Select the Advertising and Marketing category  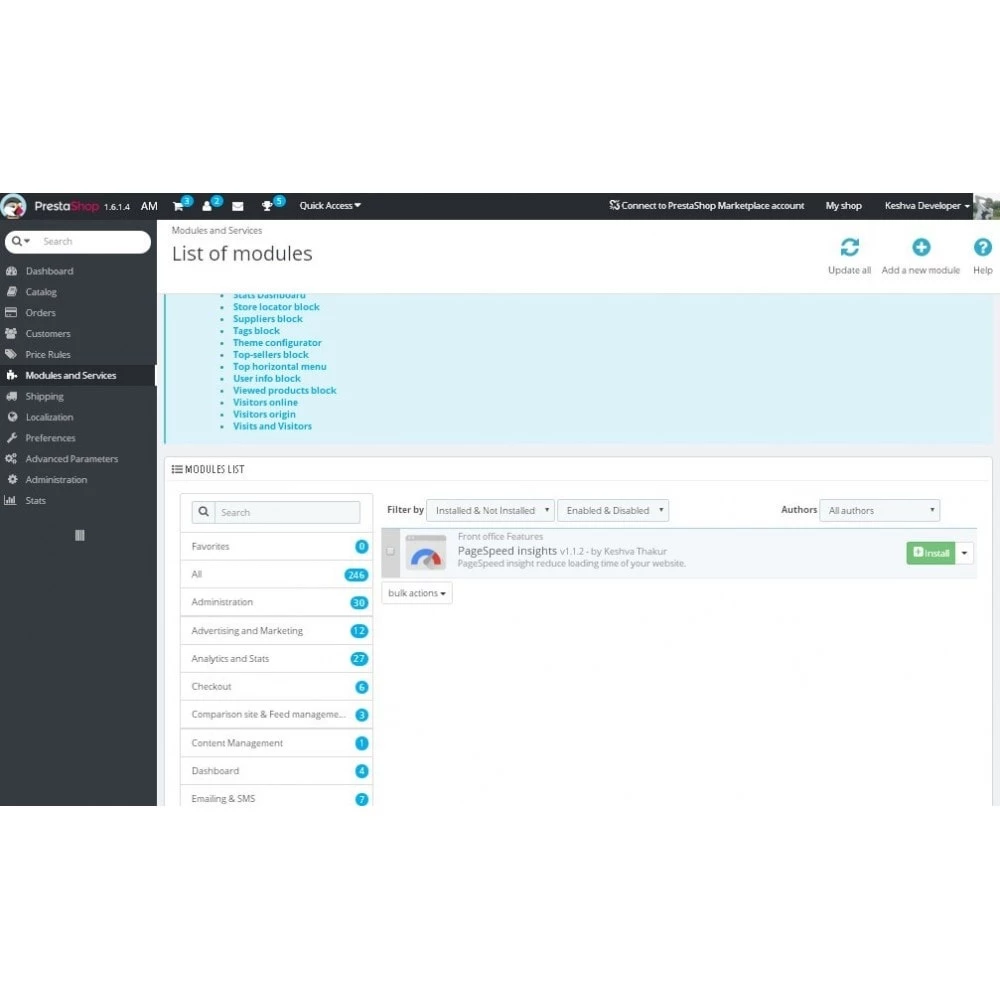tap(276, 631)
